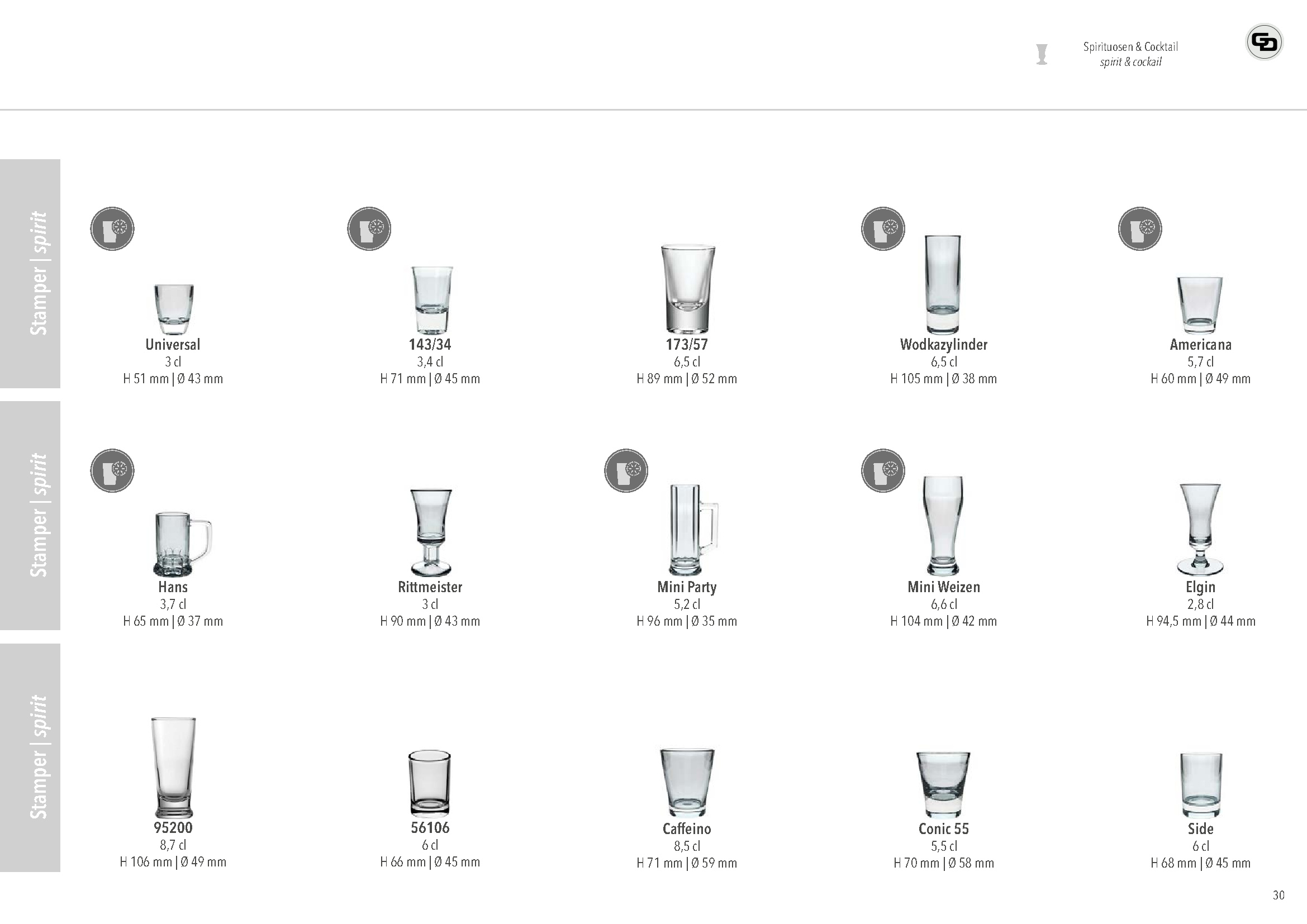
Task: Click the first row 'Stamper | spirit' side tab
Action: 30,274
